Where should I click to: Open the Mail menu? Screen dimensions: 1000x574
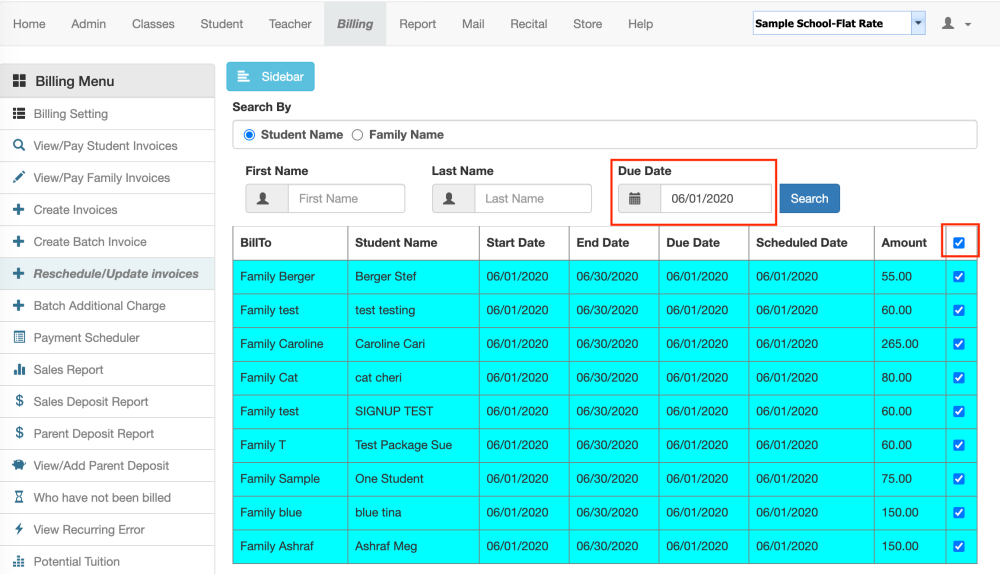point(473,24)
